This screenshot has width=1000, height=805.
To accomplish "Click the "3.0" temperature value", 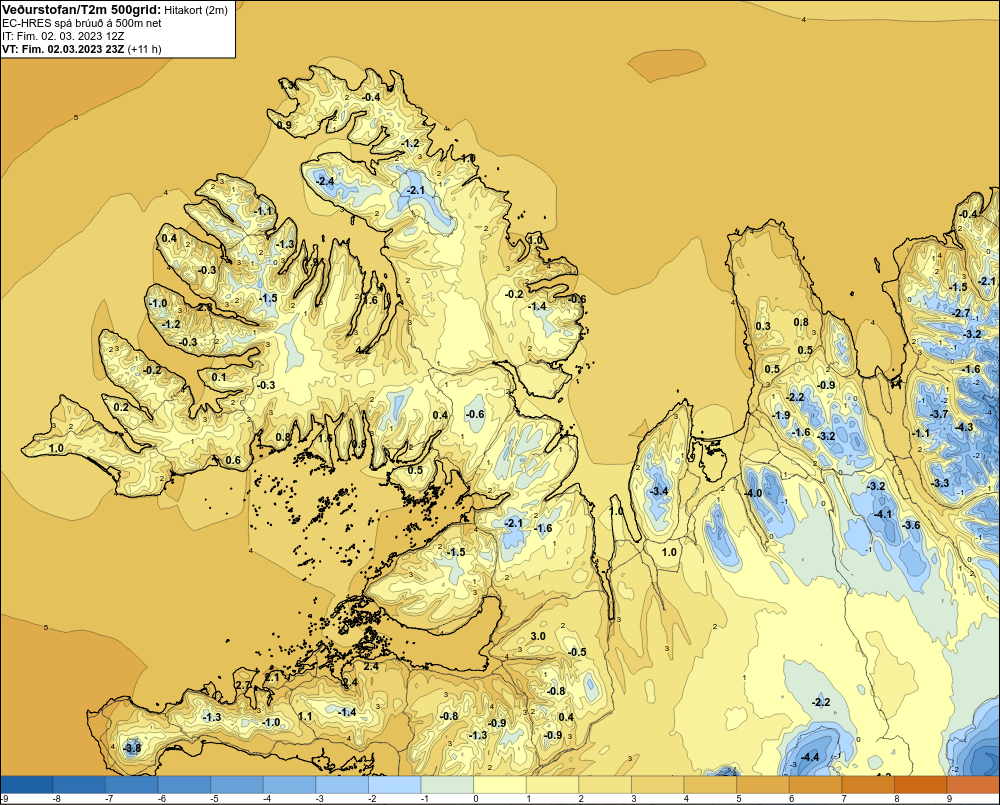I will [538, 636].
